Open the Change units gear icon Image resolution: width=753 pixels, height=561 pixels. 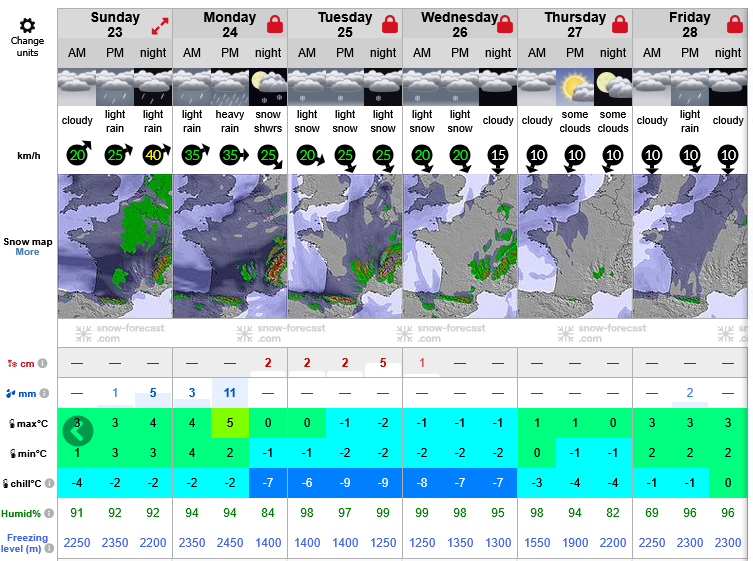[27, 25]
